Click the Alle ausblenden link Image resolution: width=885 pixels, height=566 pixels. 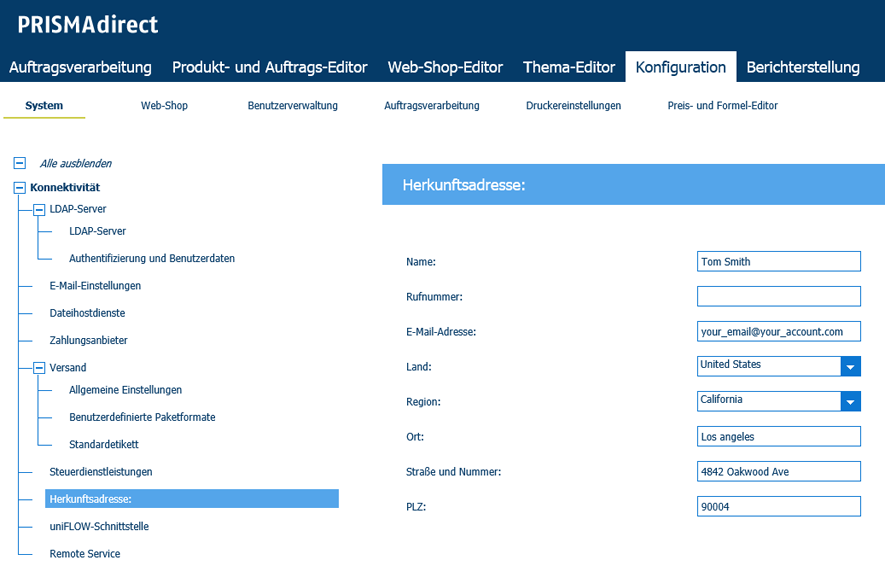tap(76, 164)
